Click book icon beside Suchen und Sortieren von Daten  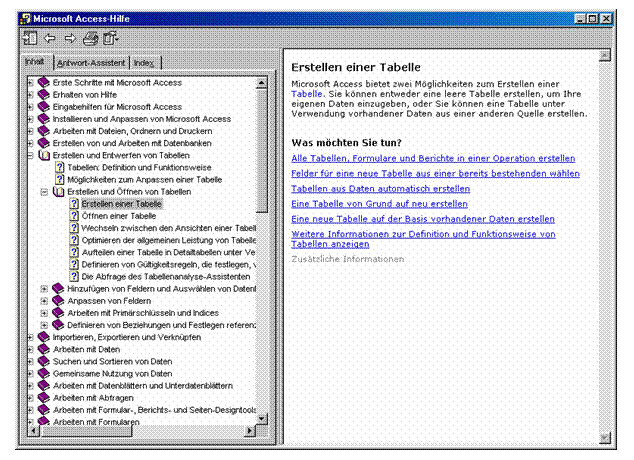(x=43, y=361)
